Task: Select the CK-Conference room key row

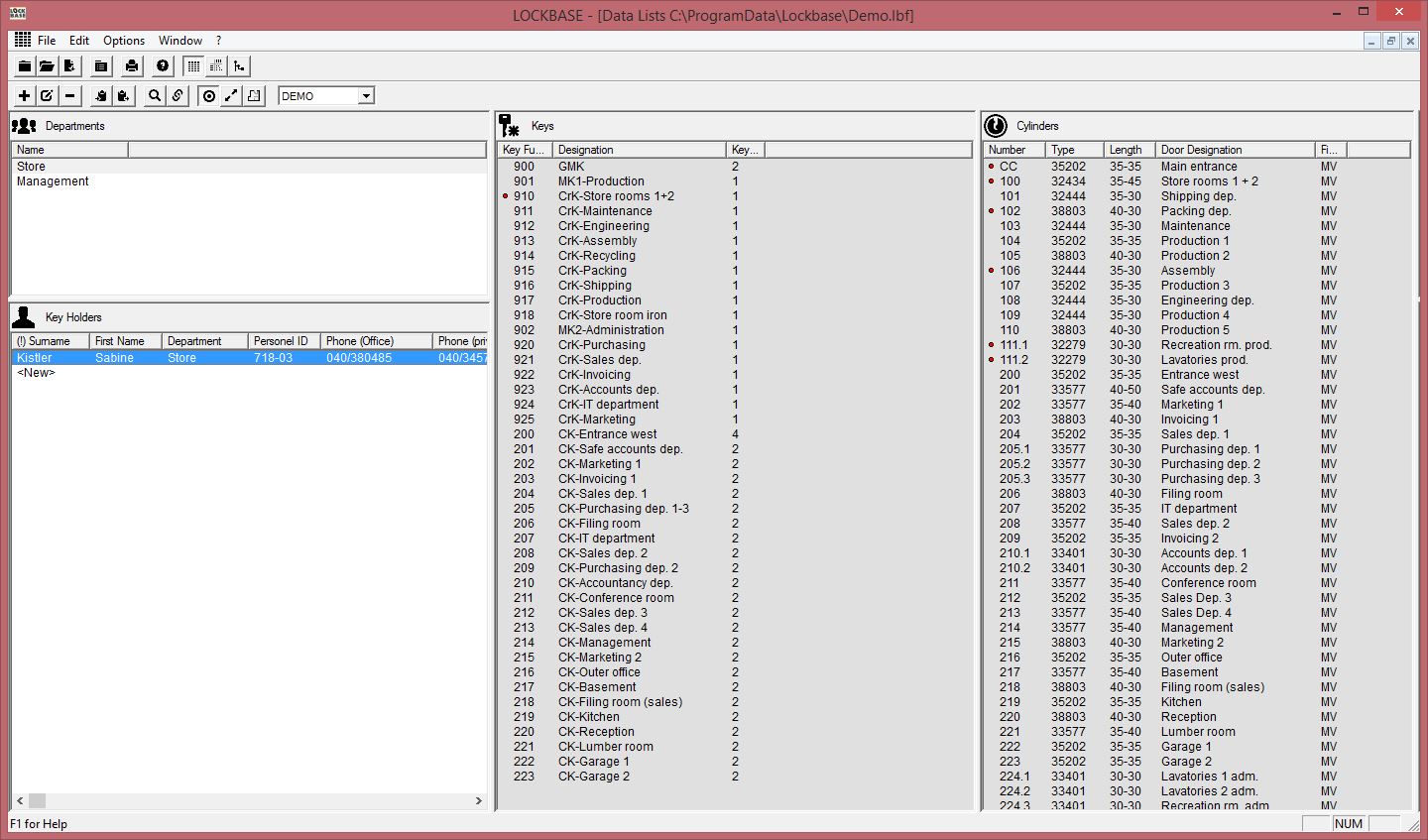Action: point(735,598)
